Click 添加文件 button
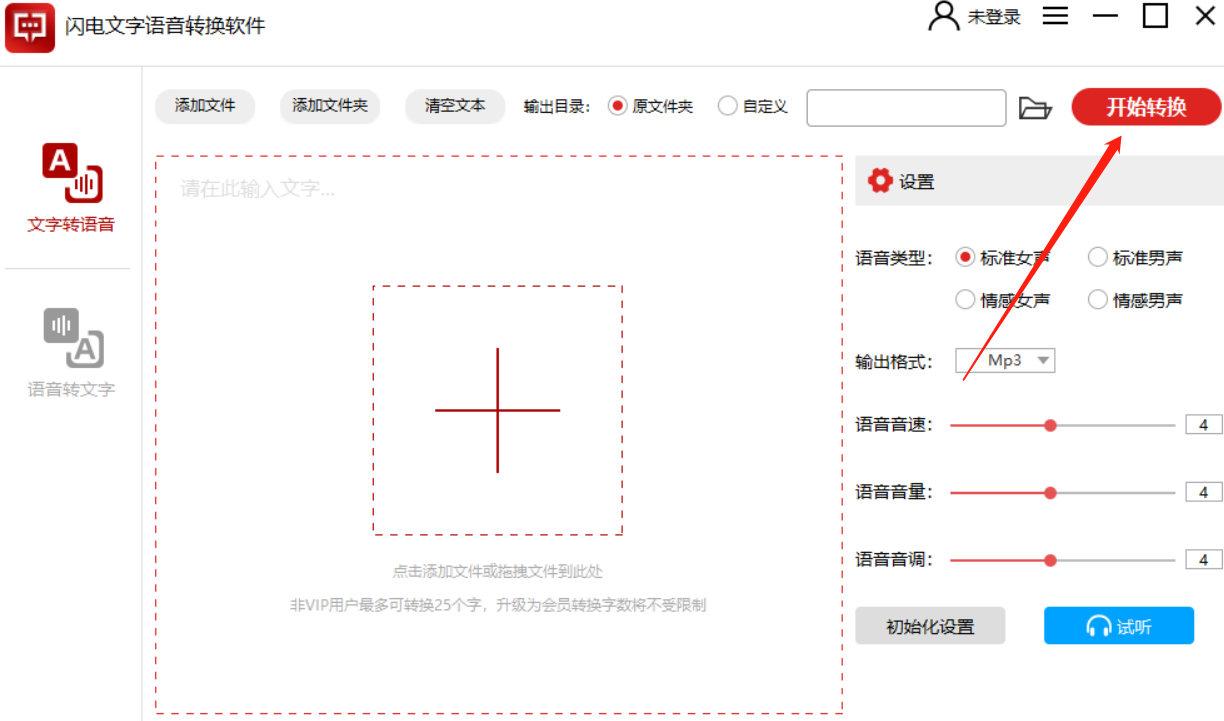This screenshot has height=721, width=1224. [x=205, y=106]
